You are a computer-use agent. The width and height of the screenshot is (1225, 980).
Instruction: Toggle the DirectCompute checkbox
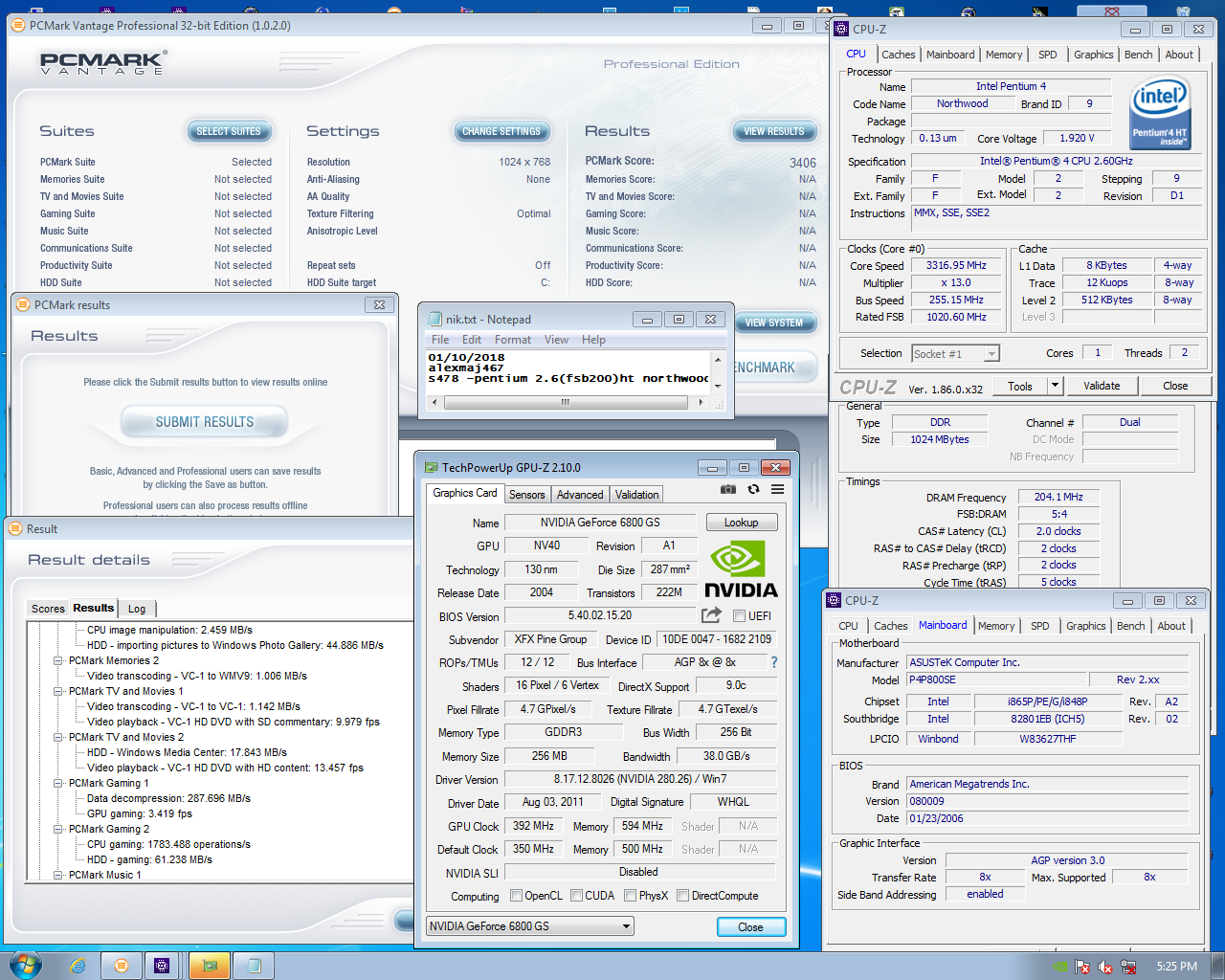(x=683, y=896)
